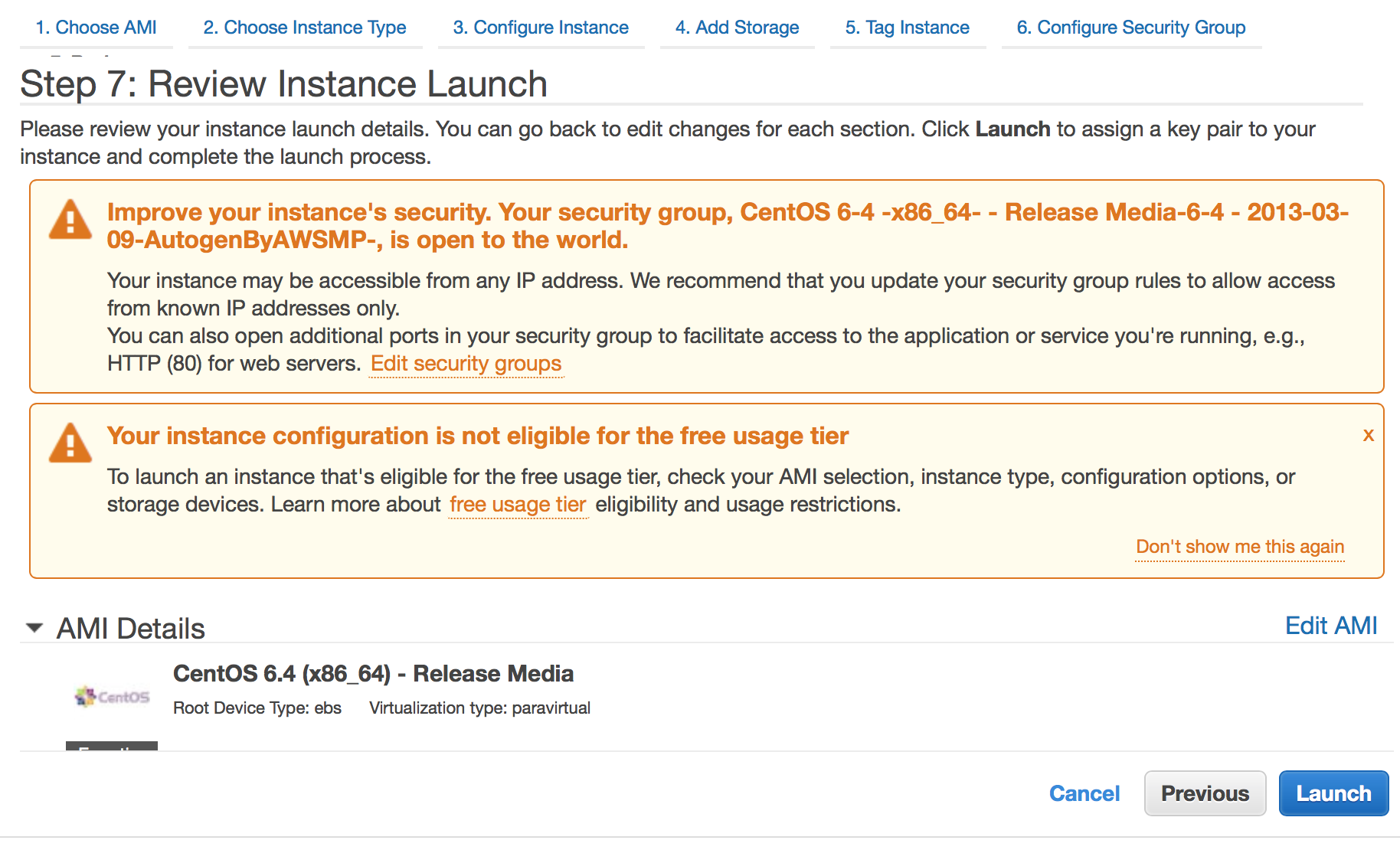This screenshot has height=850, width=1400.
Task: Click the 'Improve your instance's security' warning heading
Action: point(728,226)
